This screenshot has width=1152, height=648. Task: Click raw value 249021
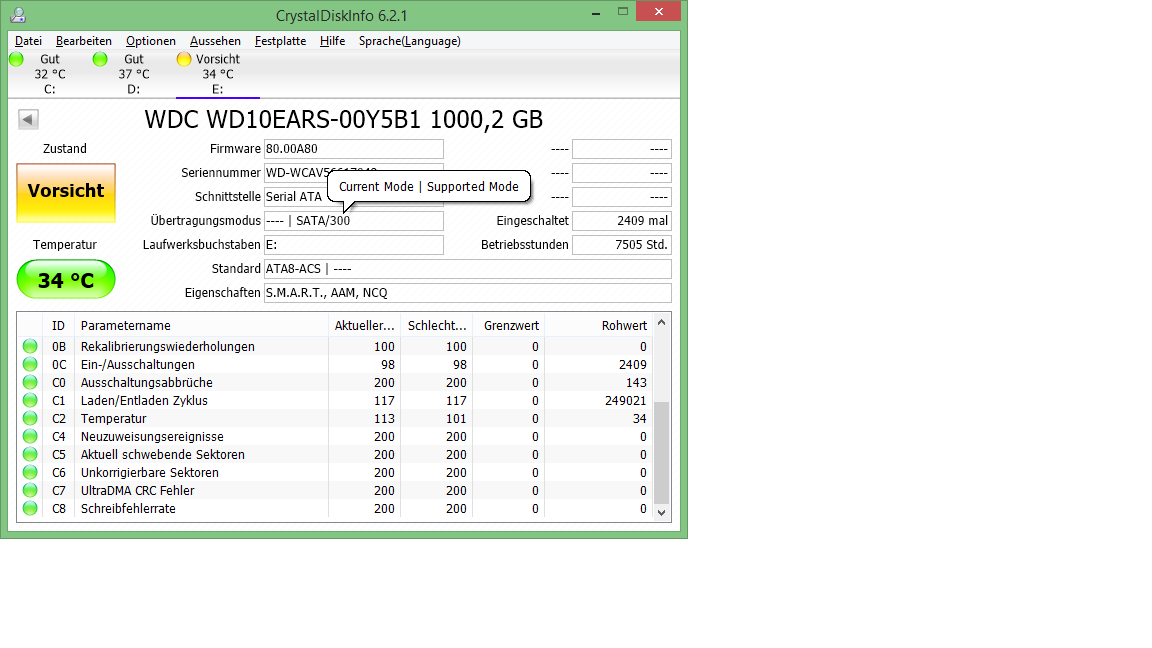(625, 400)
